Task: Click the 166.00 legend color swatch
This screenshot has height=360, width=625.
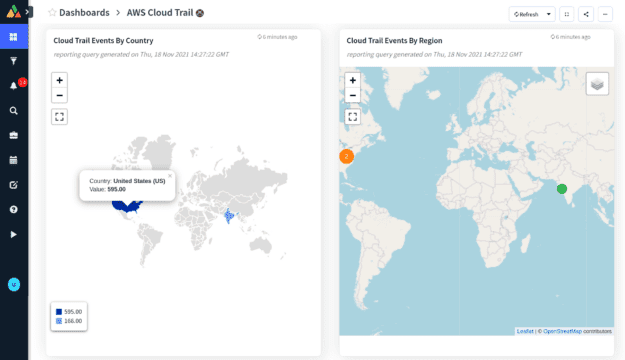Action: point(59,321)
